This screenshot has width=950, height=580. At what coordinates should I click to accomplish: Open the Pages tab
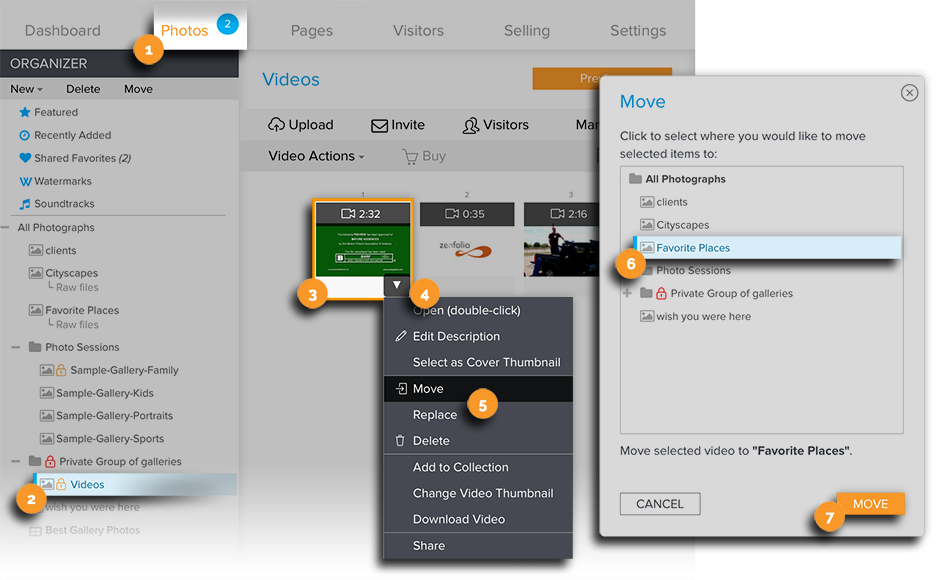311,30
